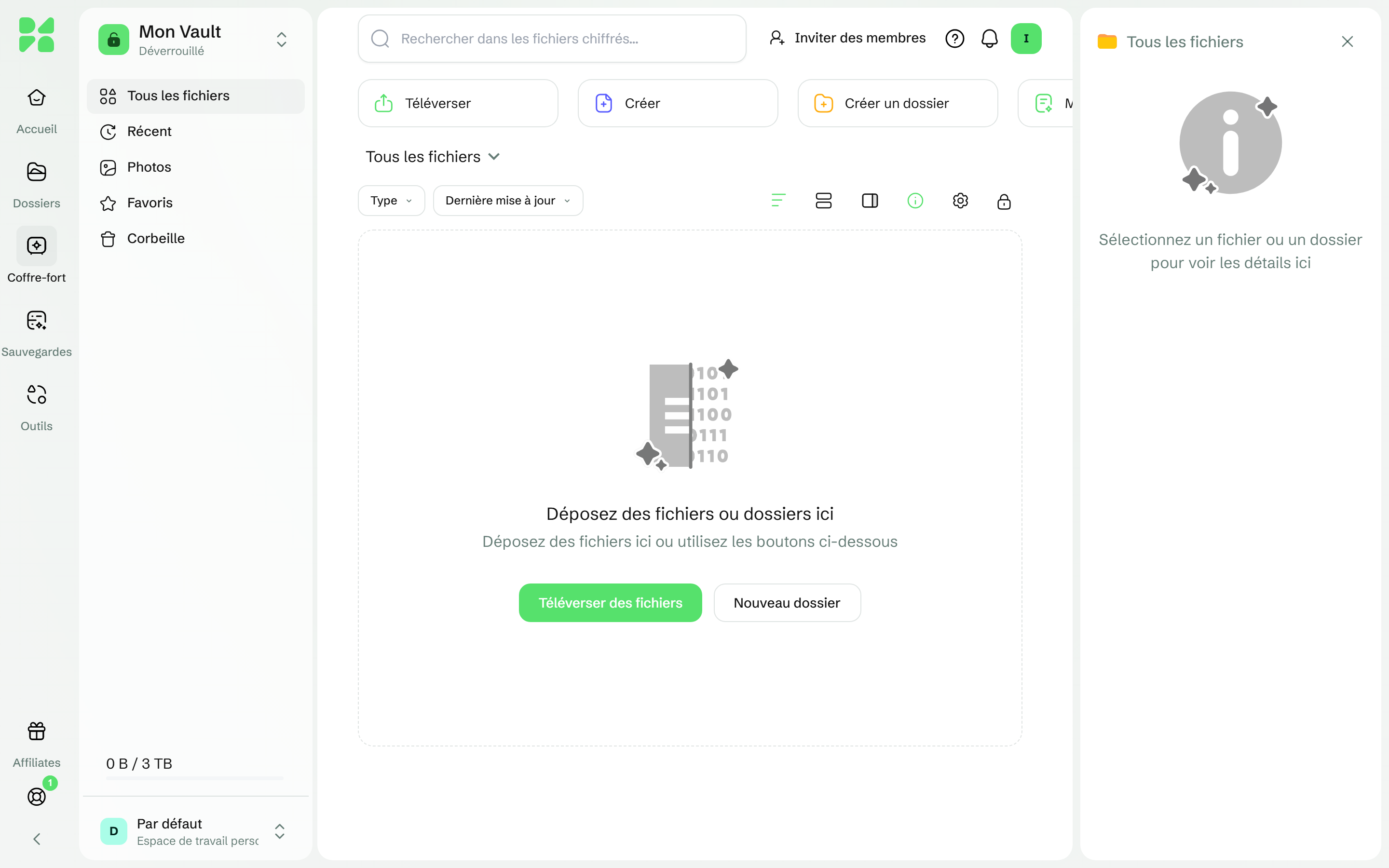Click the sort lines icon
This screenshot has width=1389, height=868.
(778, 200)
